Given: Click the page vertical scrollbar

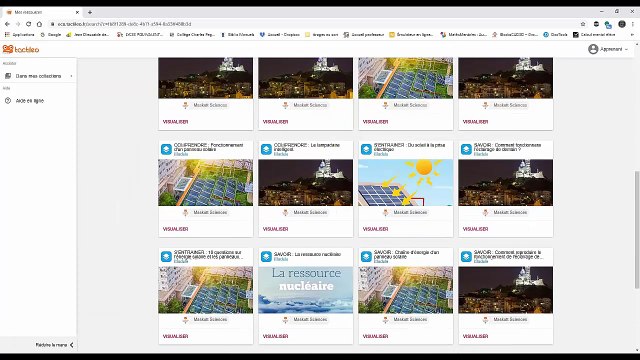Looking at the screenshot, I should tap(636, 229).
